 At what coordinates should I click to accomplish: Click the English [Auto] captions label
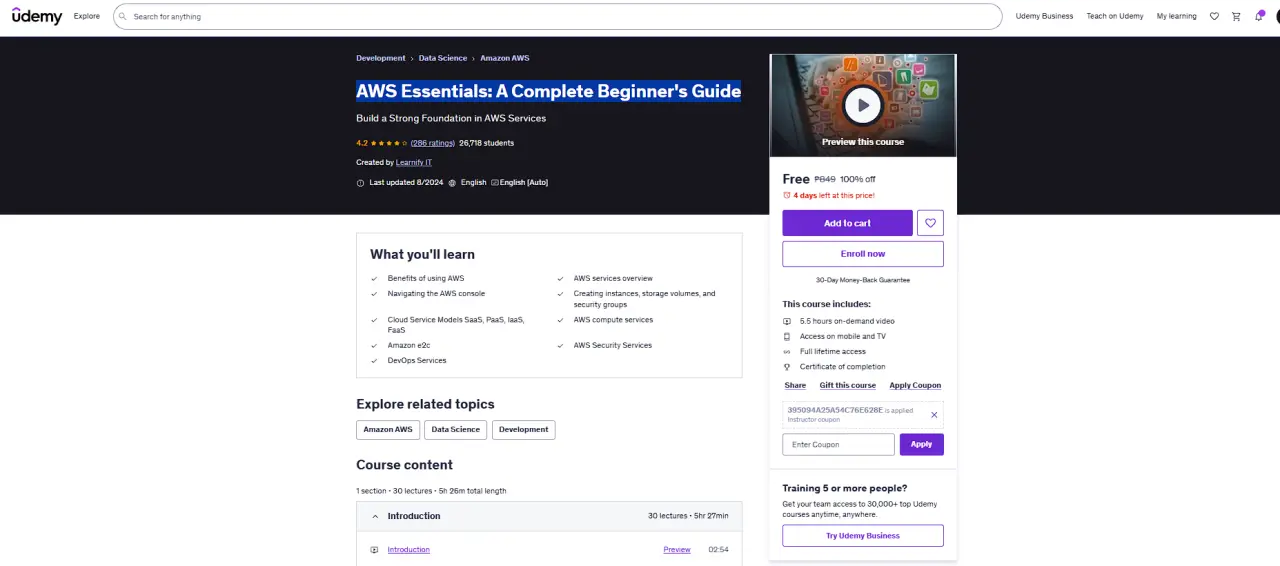tap(524, 182)
